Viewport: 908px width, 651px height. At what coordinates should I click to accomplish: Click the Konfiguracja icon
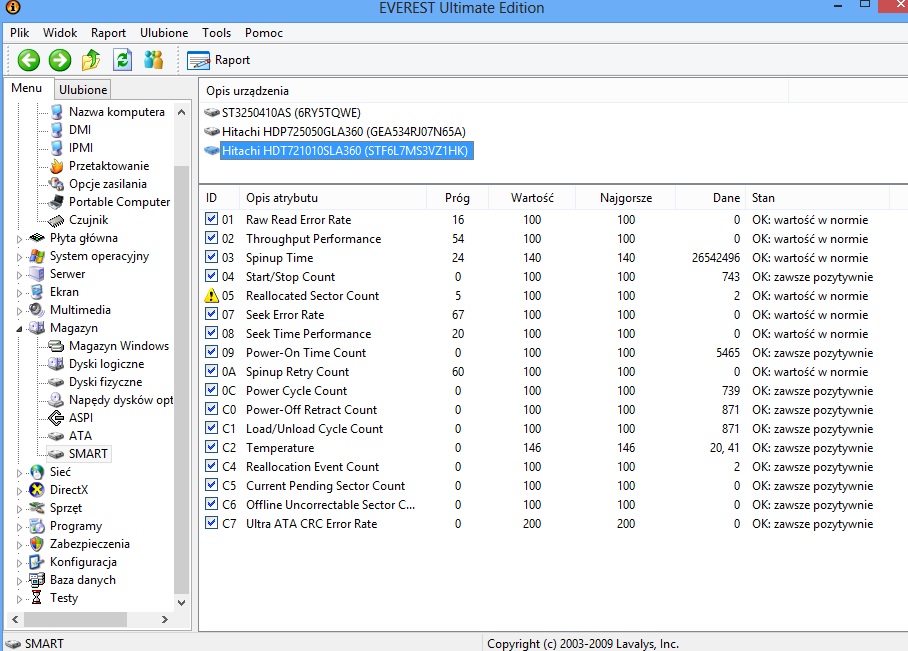pos(37,561)
